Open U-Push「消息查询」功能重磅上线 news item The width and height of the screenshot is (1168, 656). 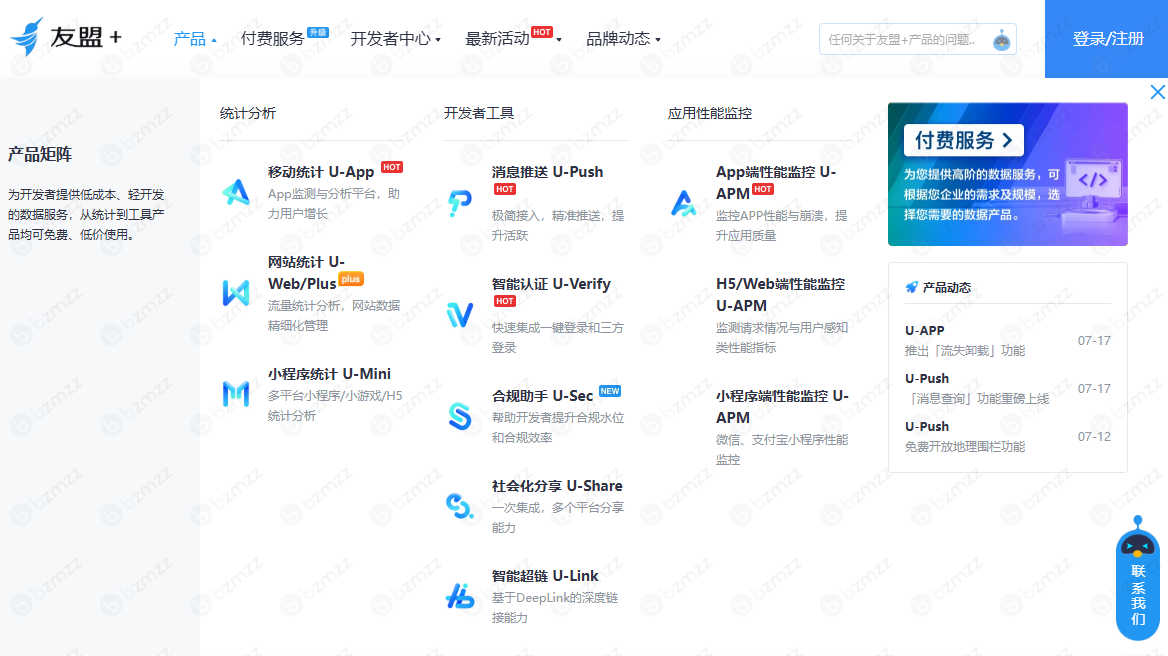point(1007,389)
